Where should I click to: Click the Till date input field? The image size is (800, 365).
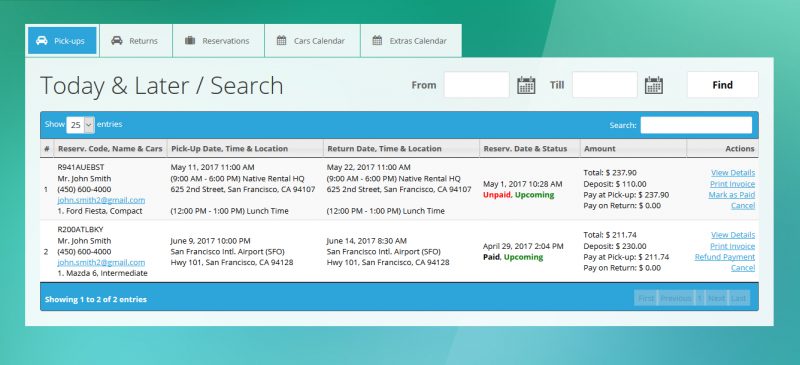coord(605,85)
